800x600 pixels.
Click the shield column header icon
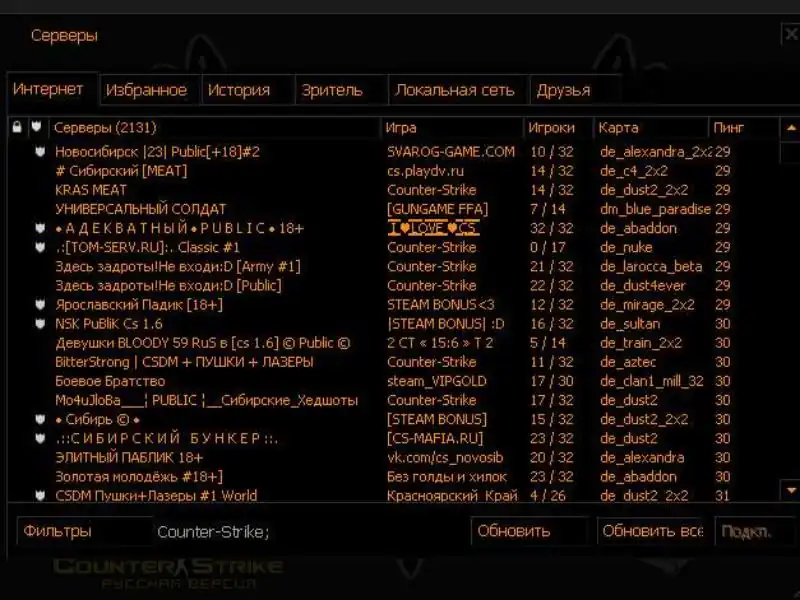point(36,127)
